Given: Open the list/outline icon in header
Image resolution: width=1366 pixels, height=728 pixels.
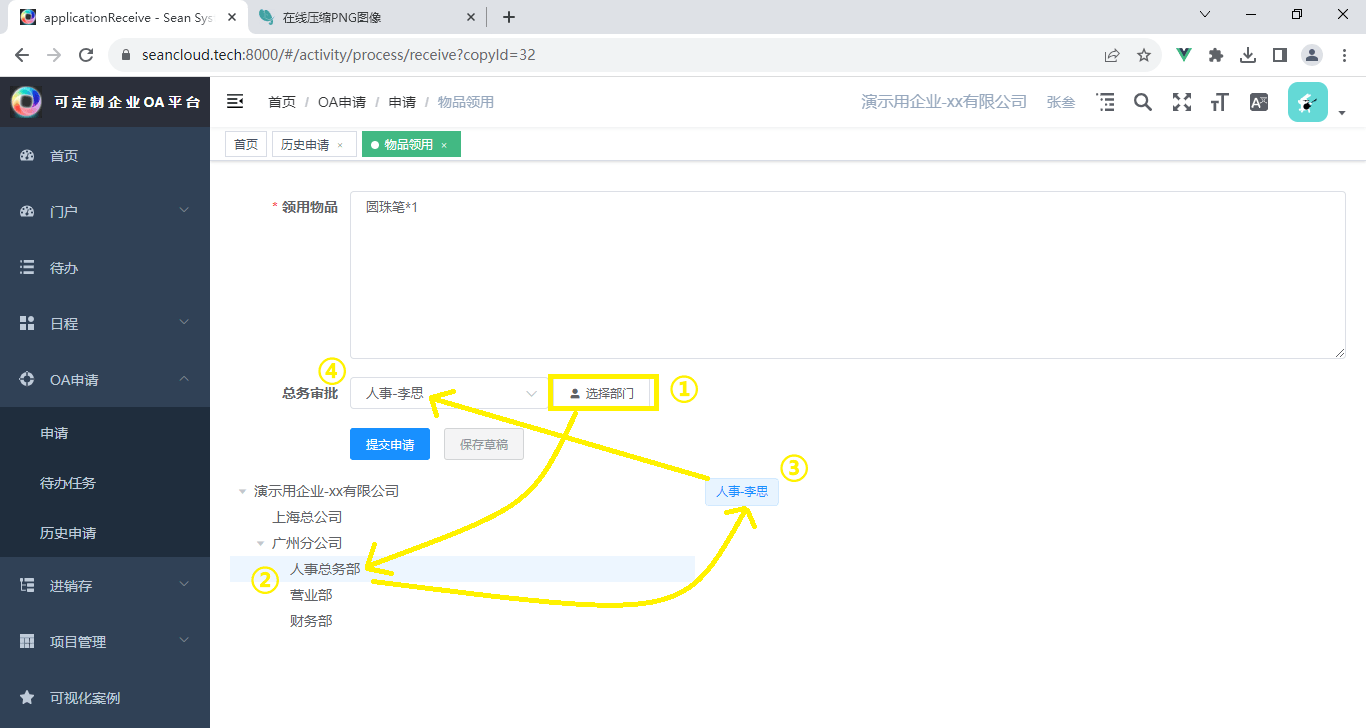Looking at the screenshot, I should (x=1106, y=102).
